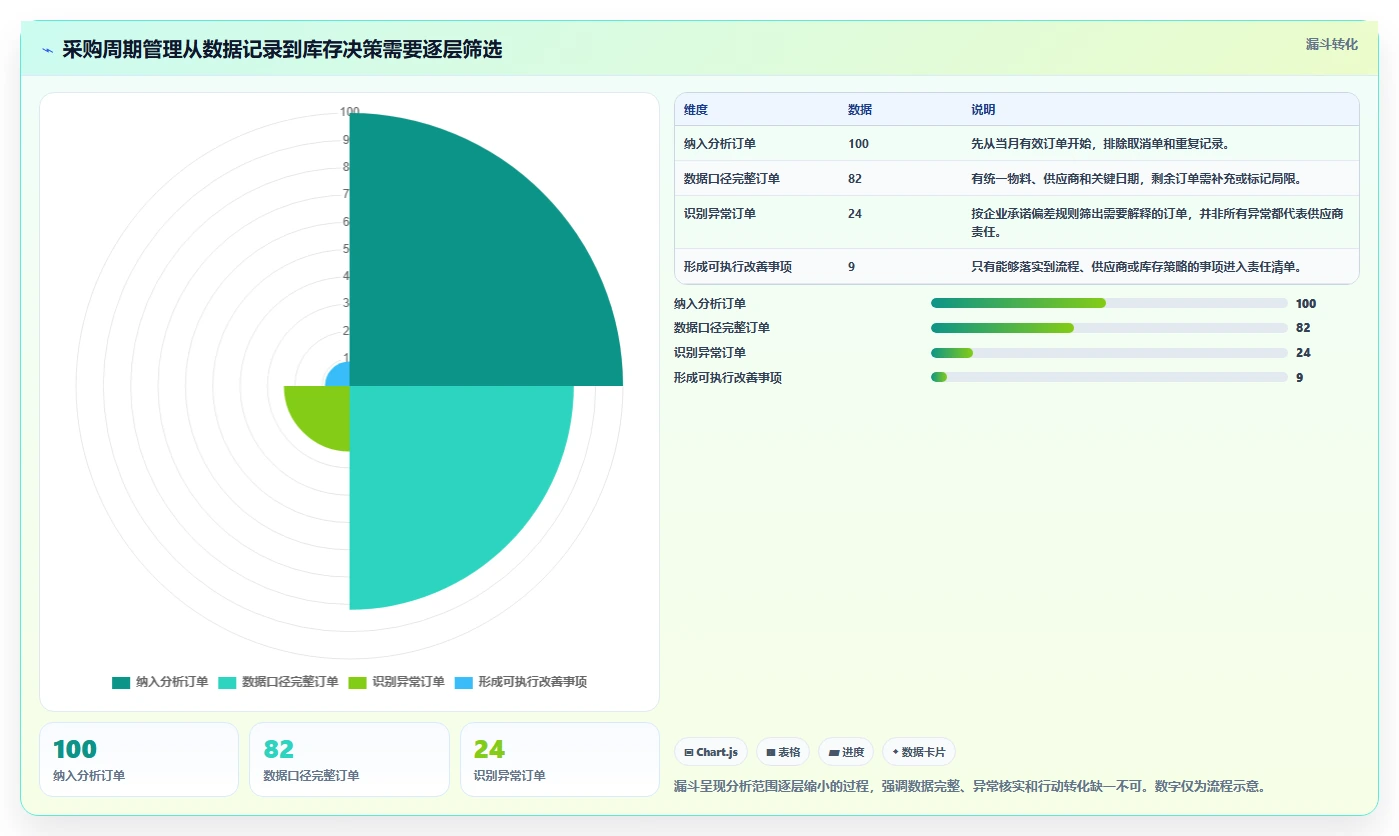Image resolution: width=1399 pixels, height=836 pixels.
Task: Click the footnote starting 漏斗呈现分析范围
Action: click(x=970, y=787)
